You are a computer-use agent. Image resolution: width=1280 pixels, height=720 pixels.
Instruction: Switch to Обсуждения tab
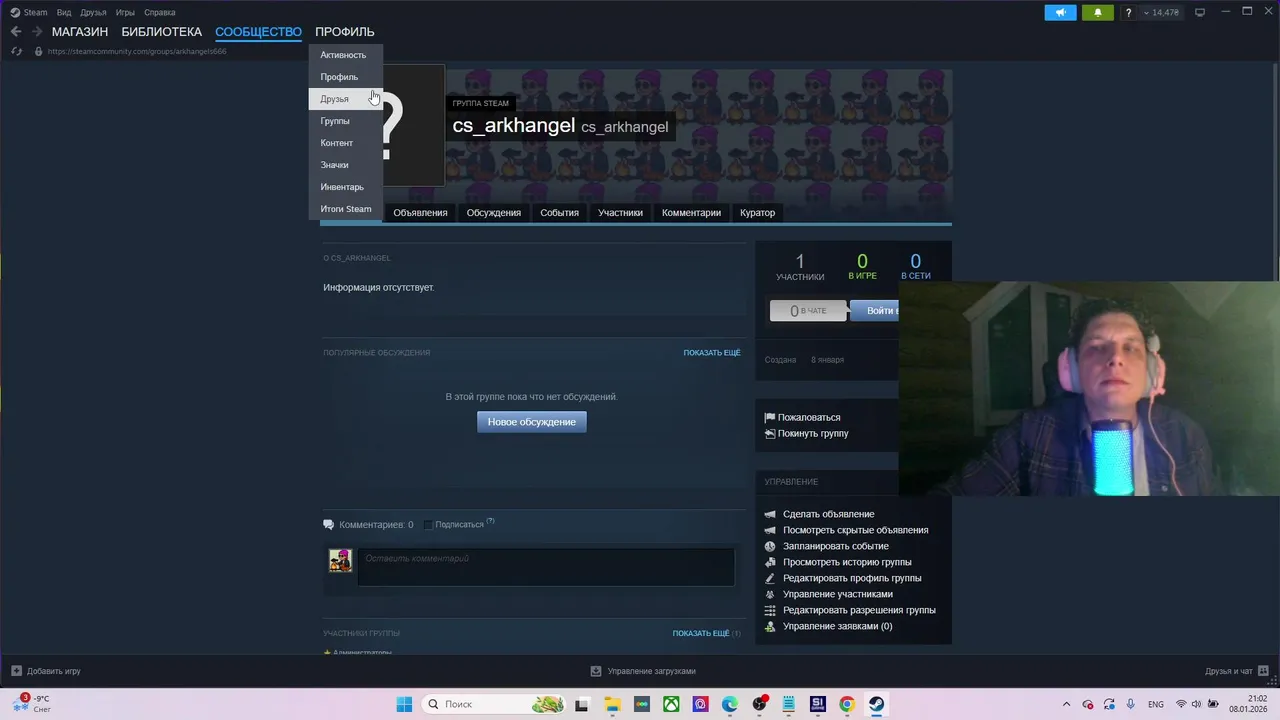(x=494, y=212)
